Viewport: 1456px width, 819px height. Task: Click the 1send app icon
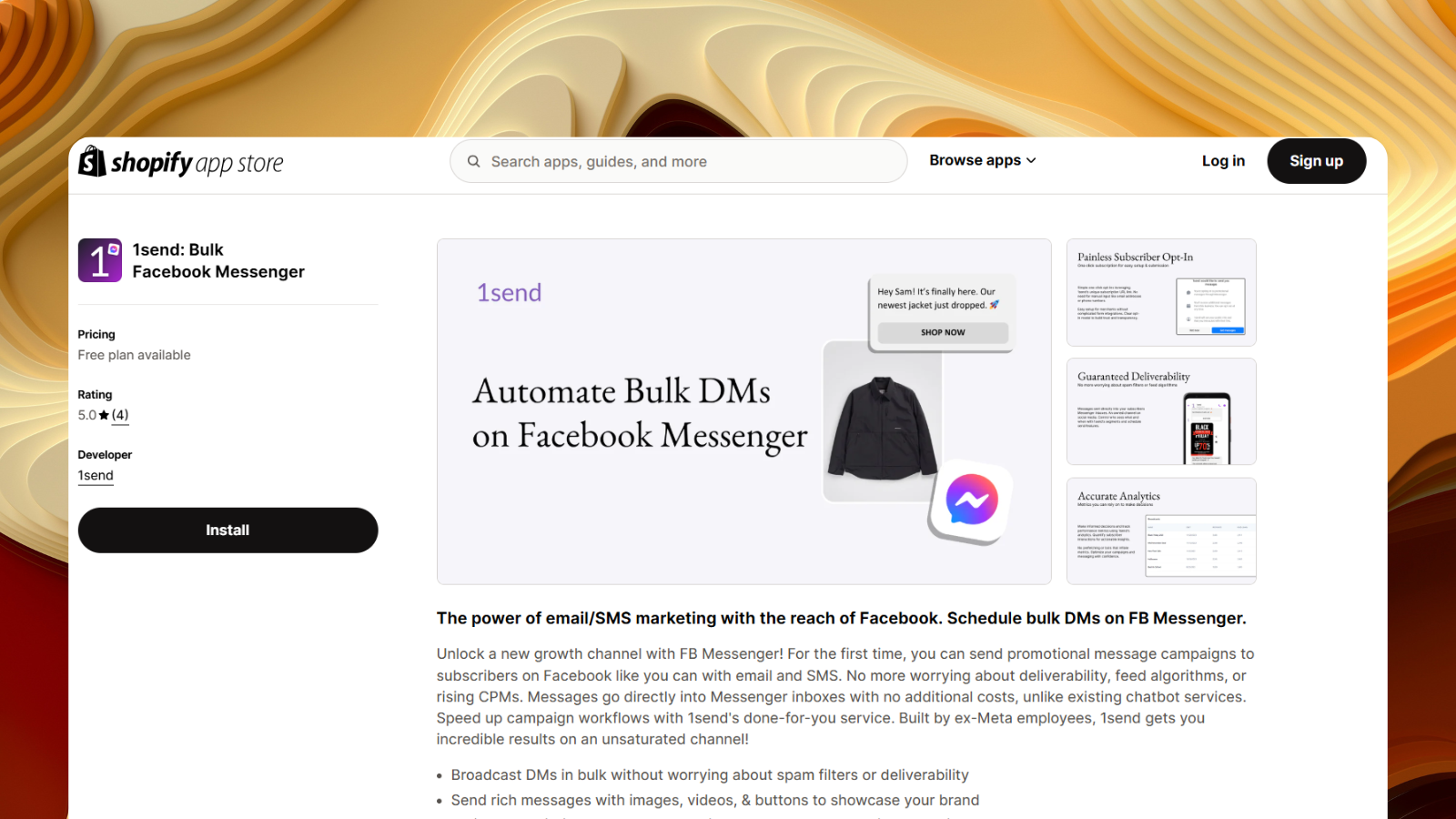[100, 260]
